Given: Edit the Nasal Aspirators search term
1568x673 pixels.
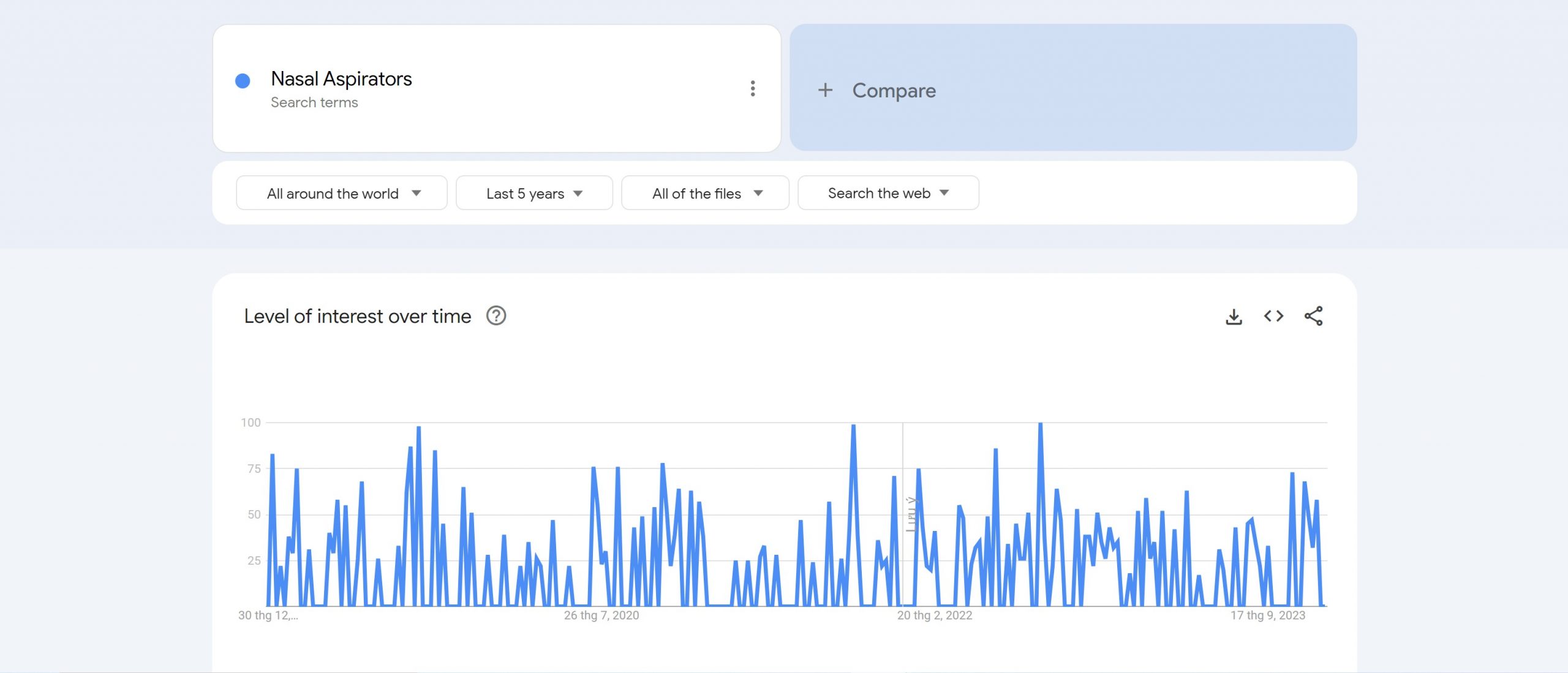Looking at the screenshot, I should pyautogui.click(x=341, y=79).
